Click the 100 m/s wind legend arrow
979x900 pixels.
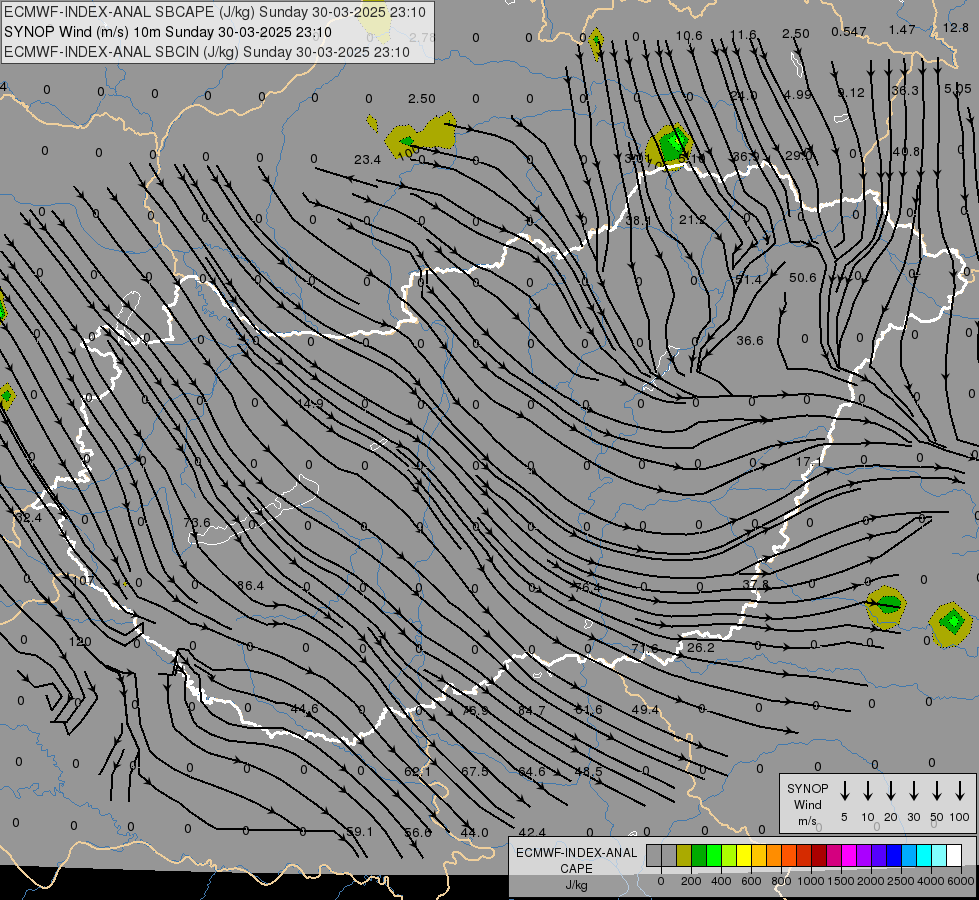click(x=960, y=791)
